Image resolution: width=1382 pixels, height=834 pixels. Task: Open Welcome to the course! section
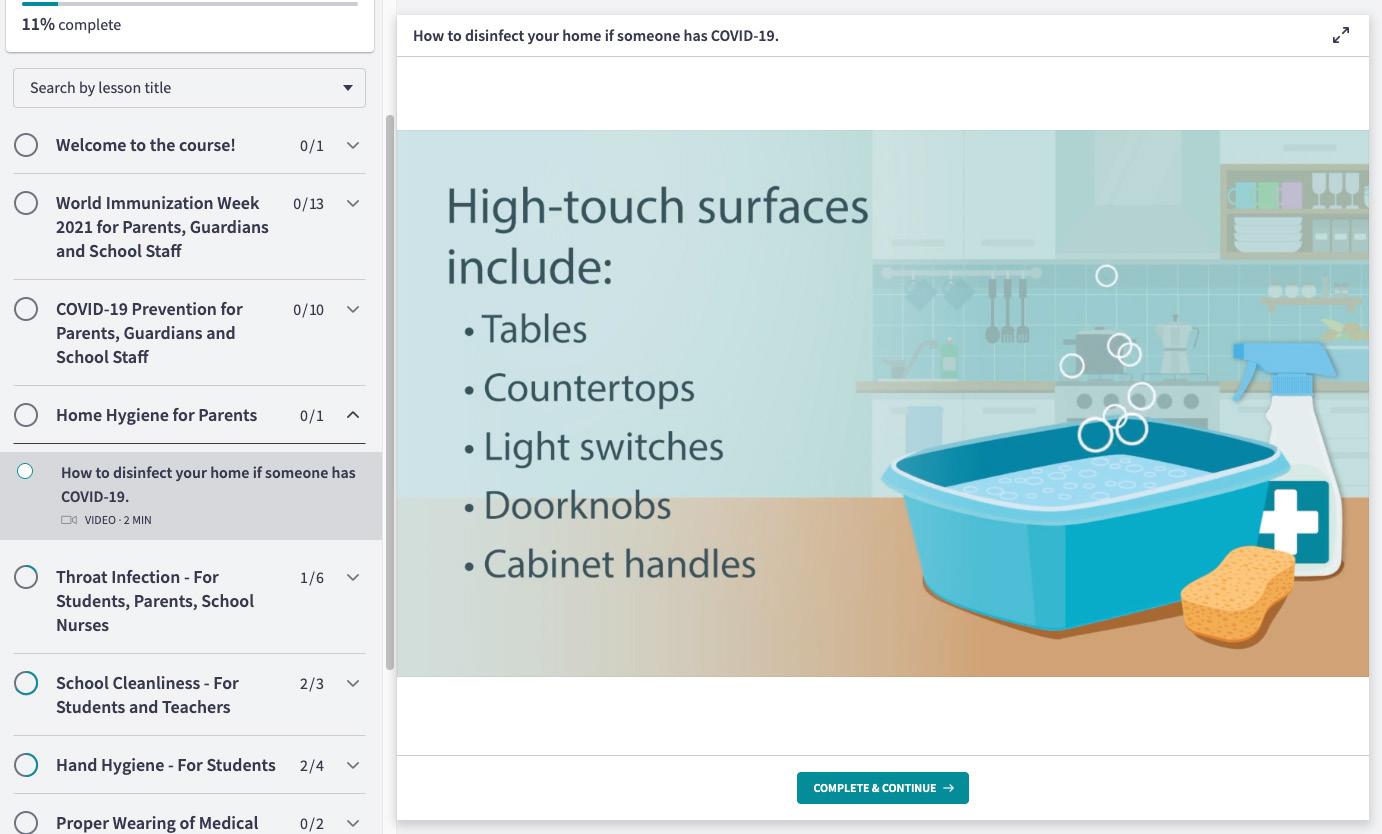pos(146,145)
